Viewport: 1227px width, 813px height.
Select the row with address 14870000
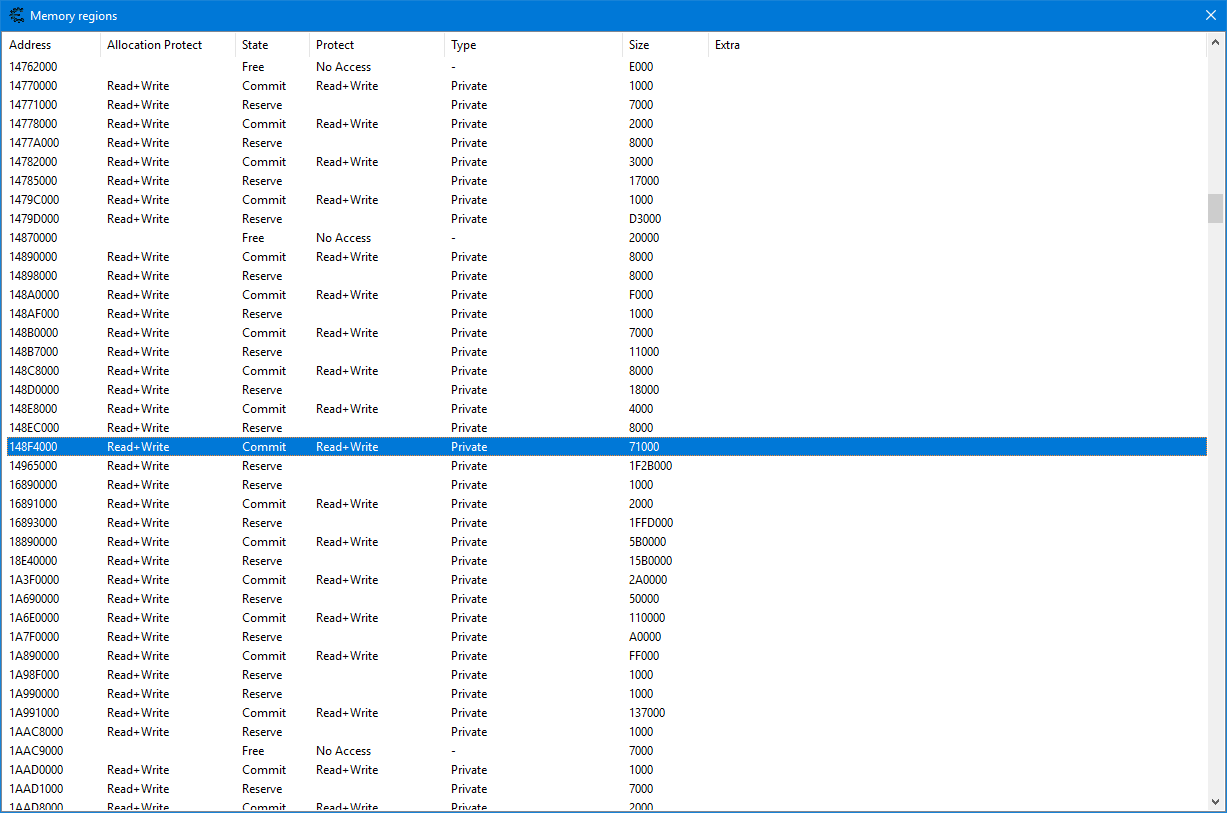(x=33, y=238)
